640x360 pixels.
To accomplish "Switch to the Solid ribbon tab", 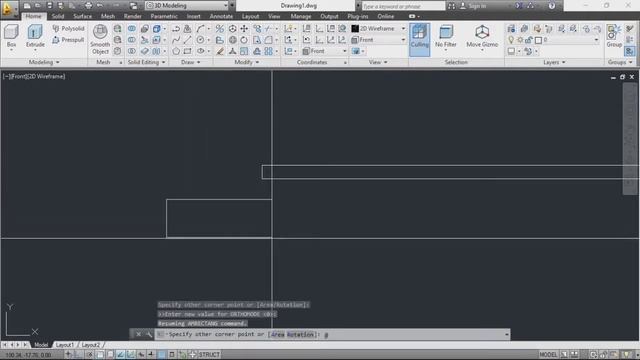I will [x=58, y=16].
